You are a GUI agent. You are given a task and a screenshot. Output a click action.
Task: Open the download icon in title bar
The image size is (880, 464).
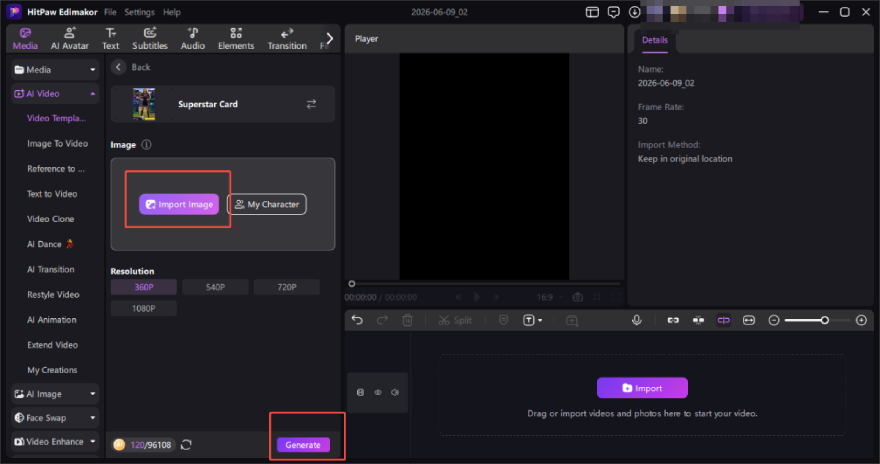pyautogui.click(x=635, y=12)
